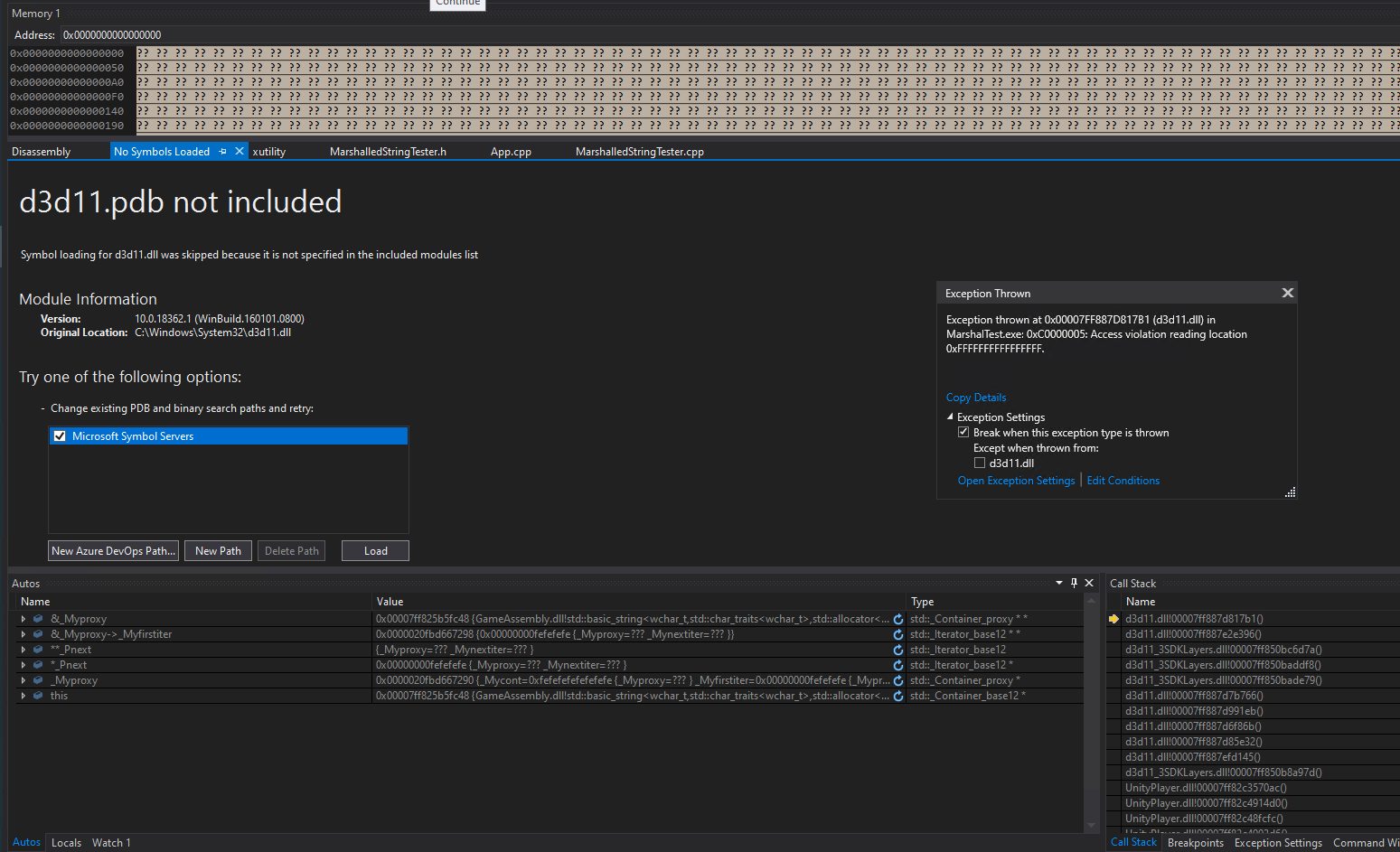Click the cube icon beside 'this'
1400x852 pixels.
(x=38, y=696)
